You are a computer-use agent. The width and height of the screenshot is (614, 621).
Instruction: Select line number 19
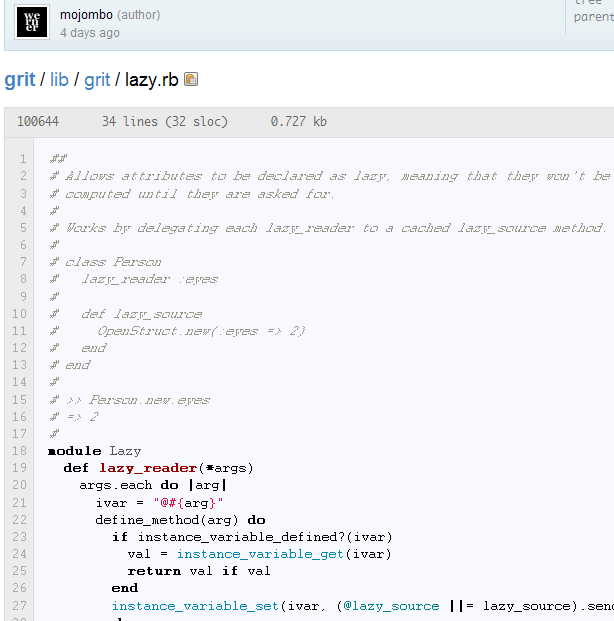[x=19, y=467]
